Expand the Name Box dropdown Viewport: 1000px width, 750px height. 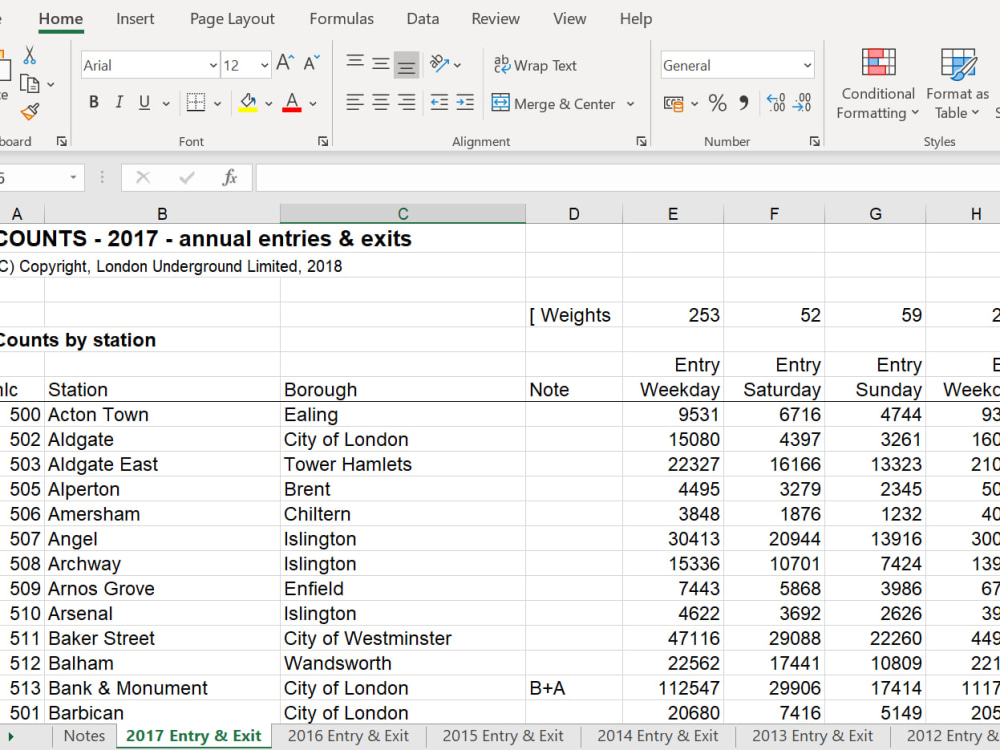(73, 177)
